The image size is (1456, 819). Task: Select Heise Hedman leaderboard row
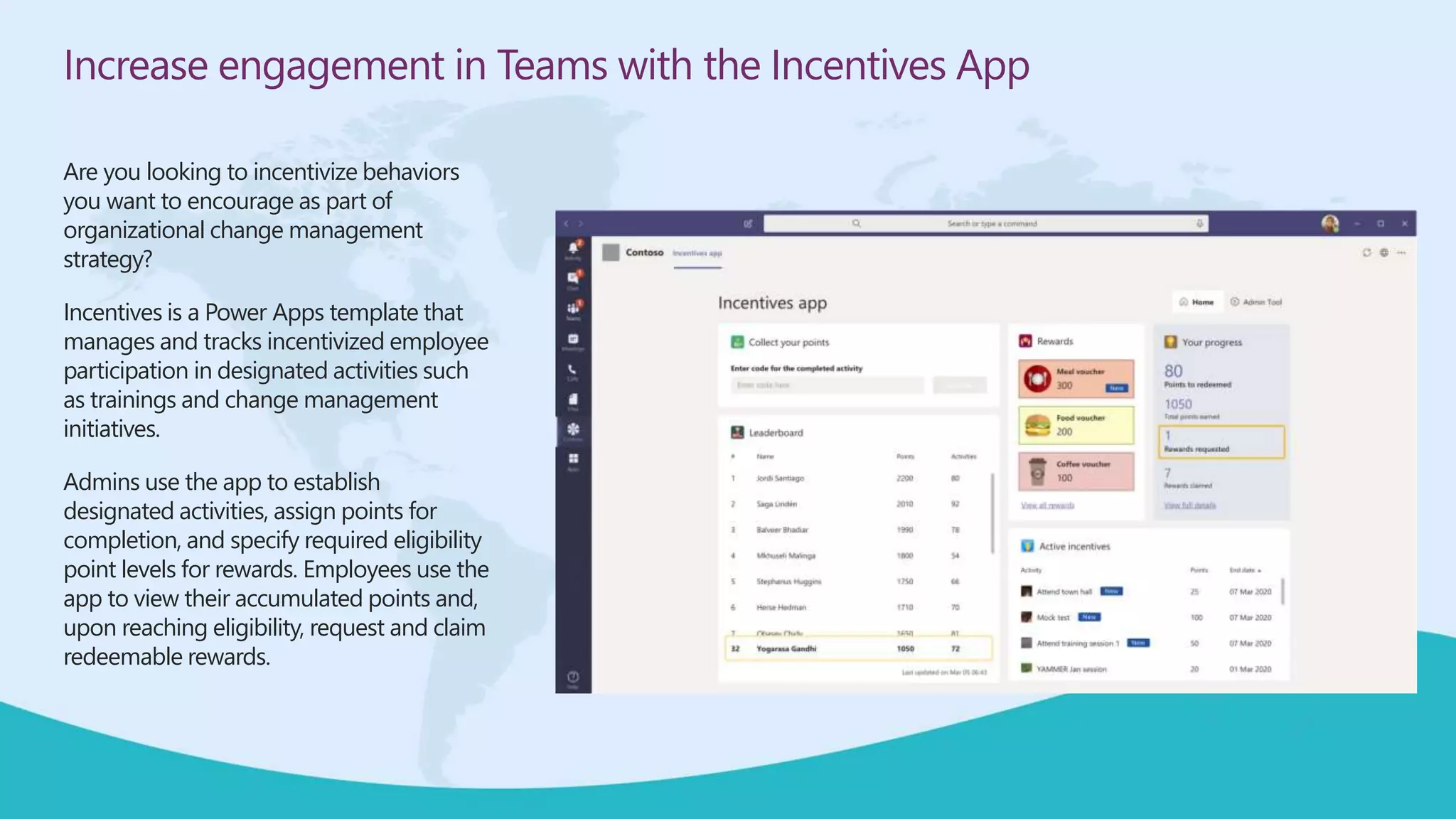click(857, 607)
